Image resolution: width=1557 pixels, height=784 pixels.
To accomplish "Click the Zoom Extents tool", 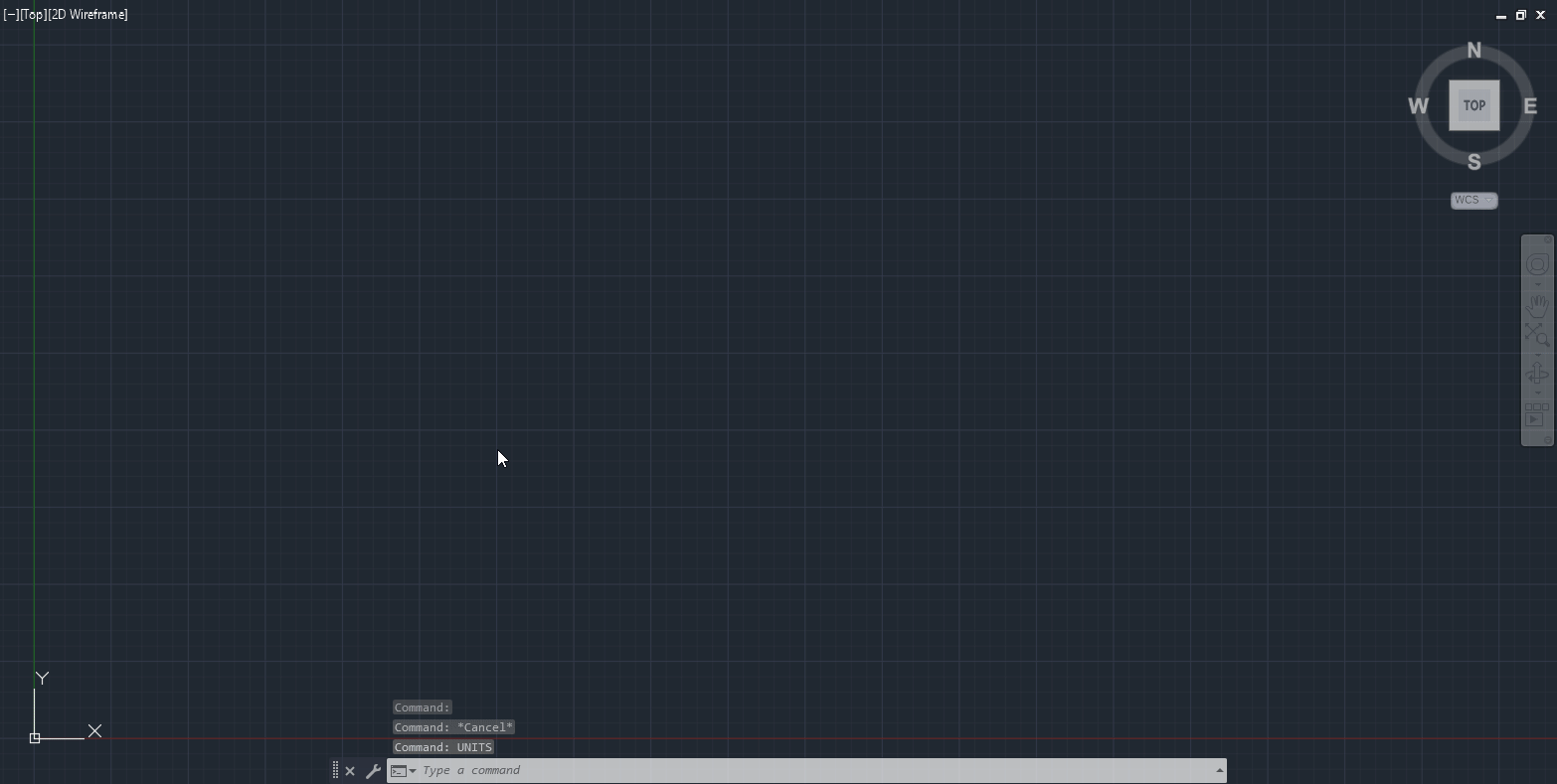I will click(1537, 334).
